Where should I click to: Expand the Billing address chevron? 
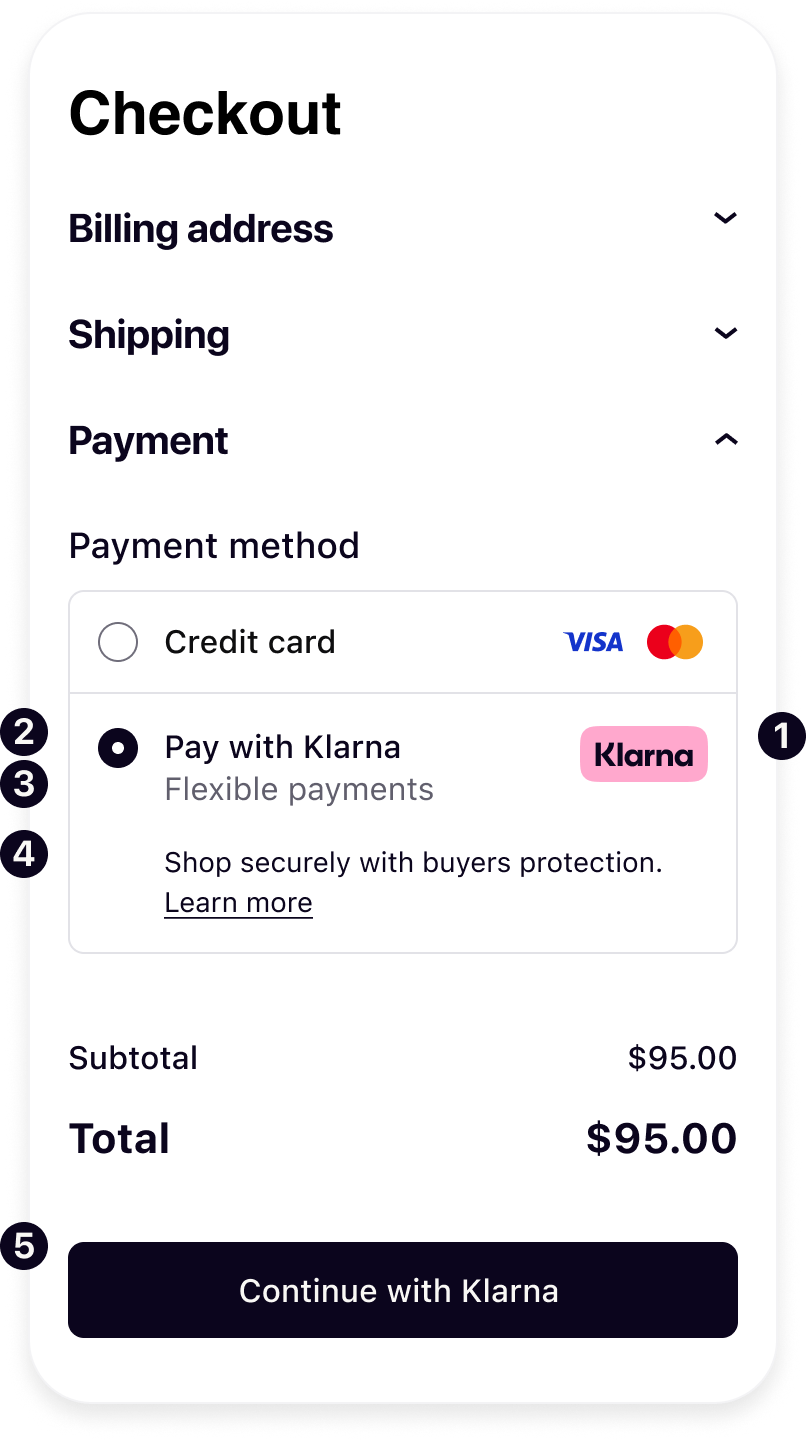coord(725,218)
